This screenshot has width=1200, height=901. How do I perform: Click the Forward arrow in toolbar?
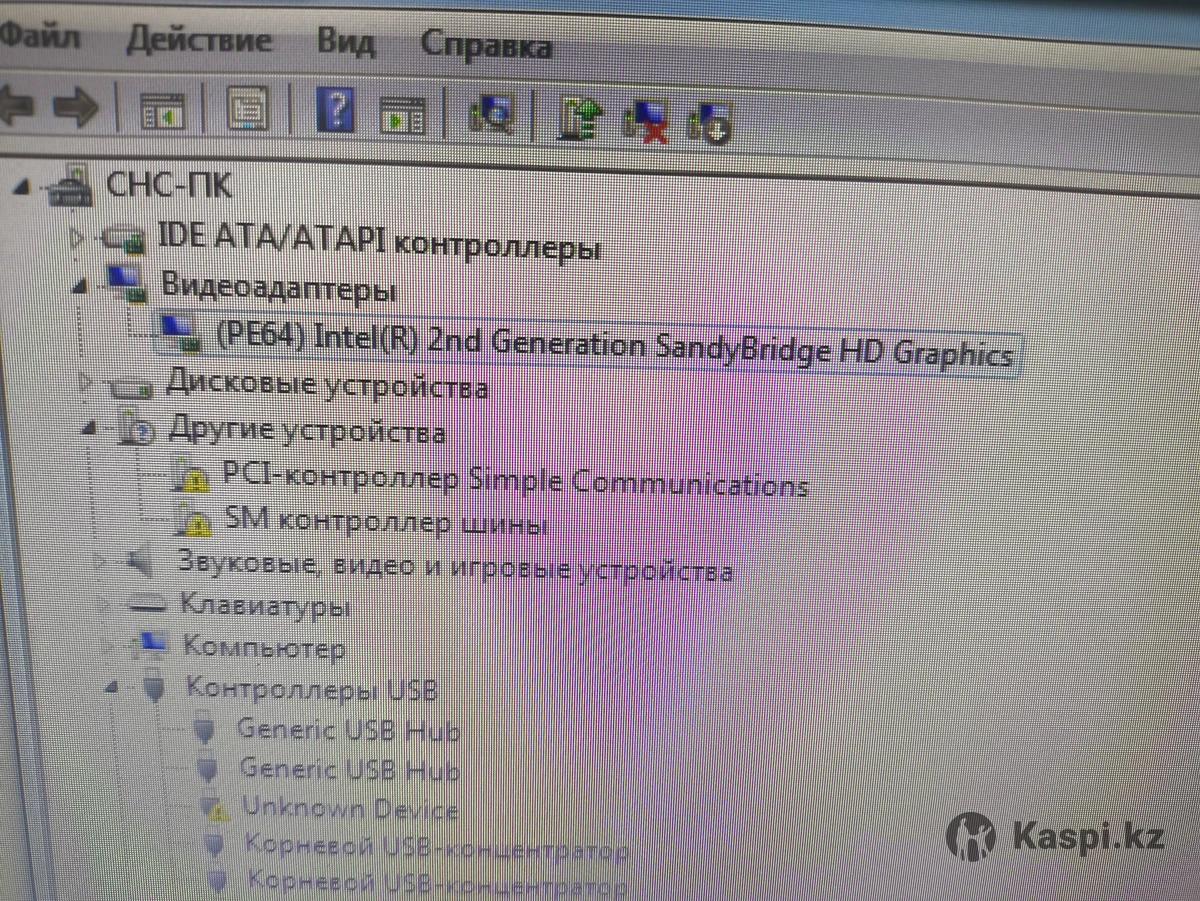[x=75, y=108]
